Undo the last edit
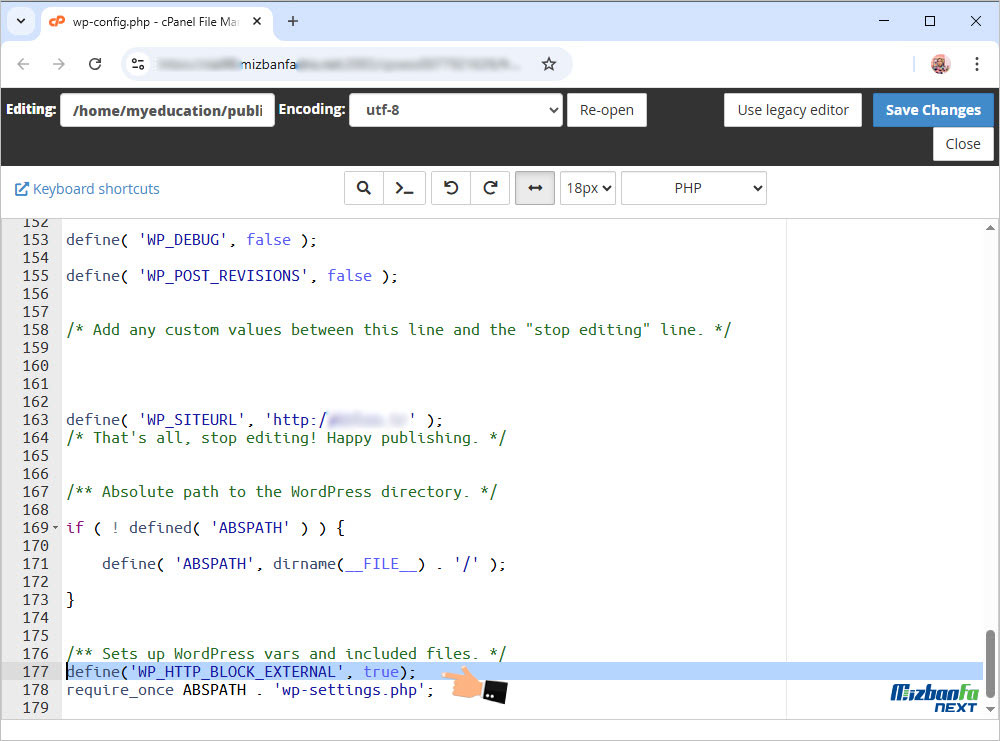 tap(451, 188)
